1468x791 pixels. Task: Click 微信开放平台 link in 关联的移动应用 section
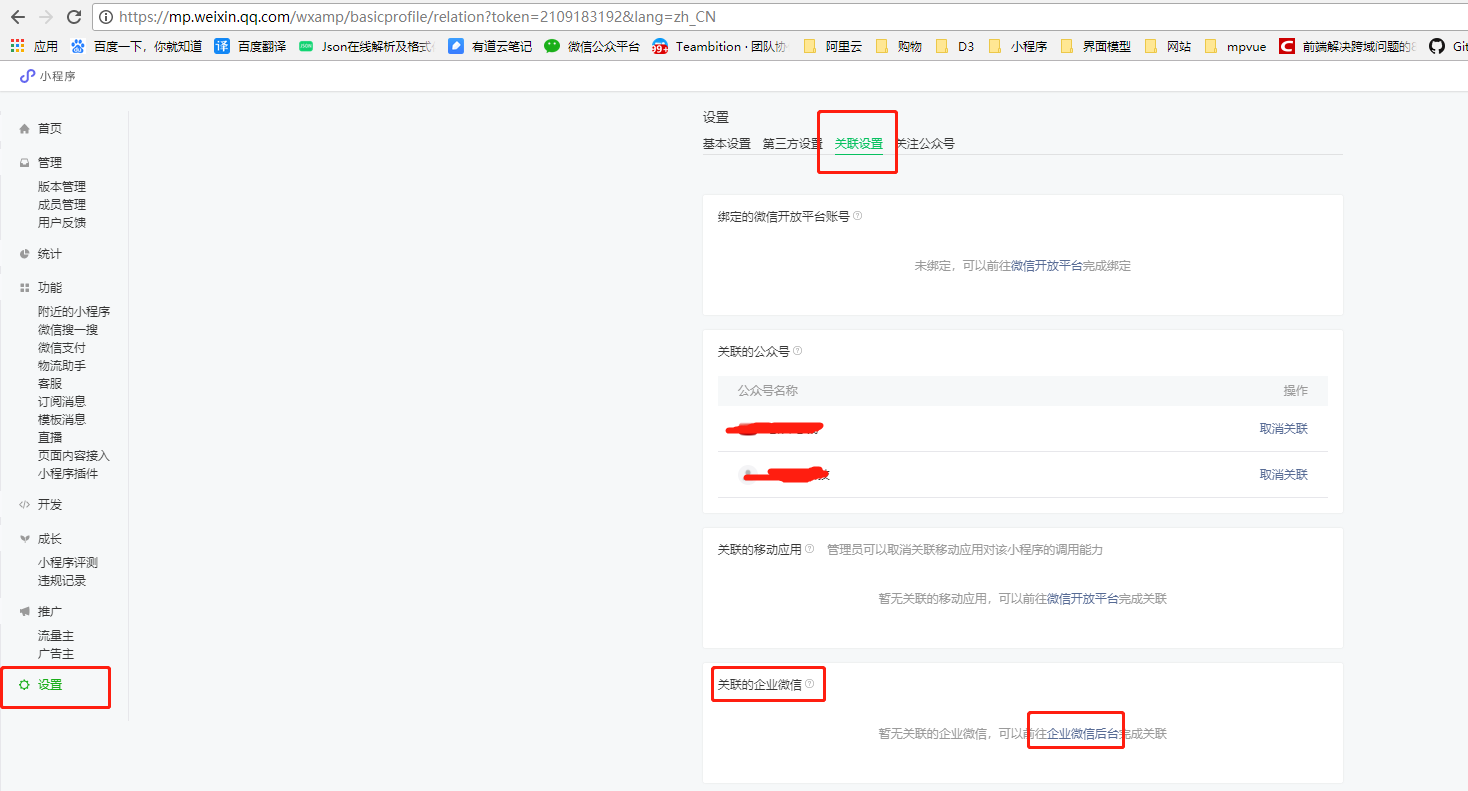coord(1083,599)
